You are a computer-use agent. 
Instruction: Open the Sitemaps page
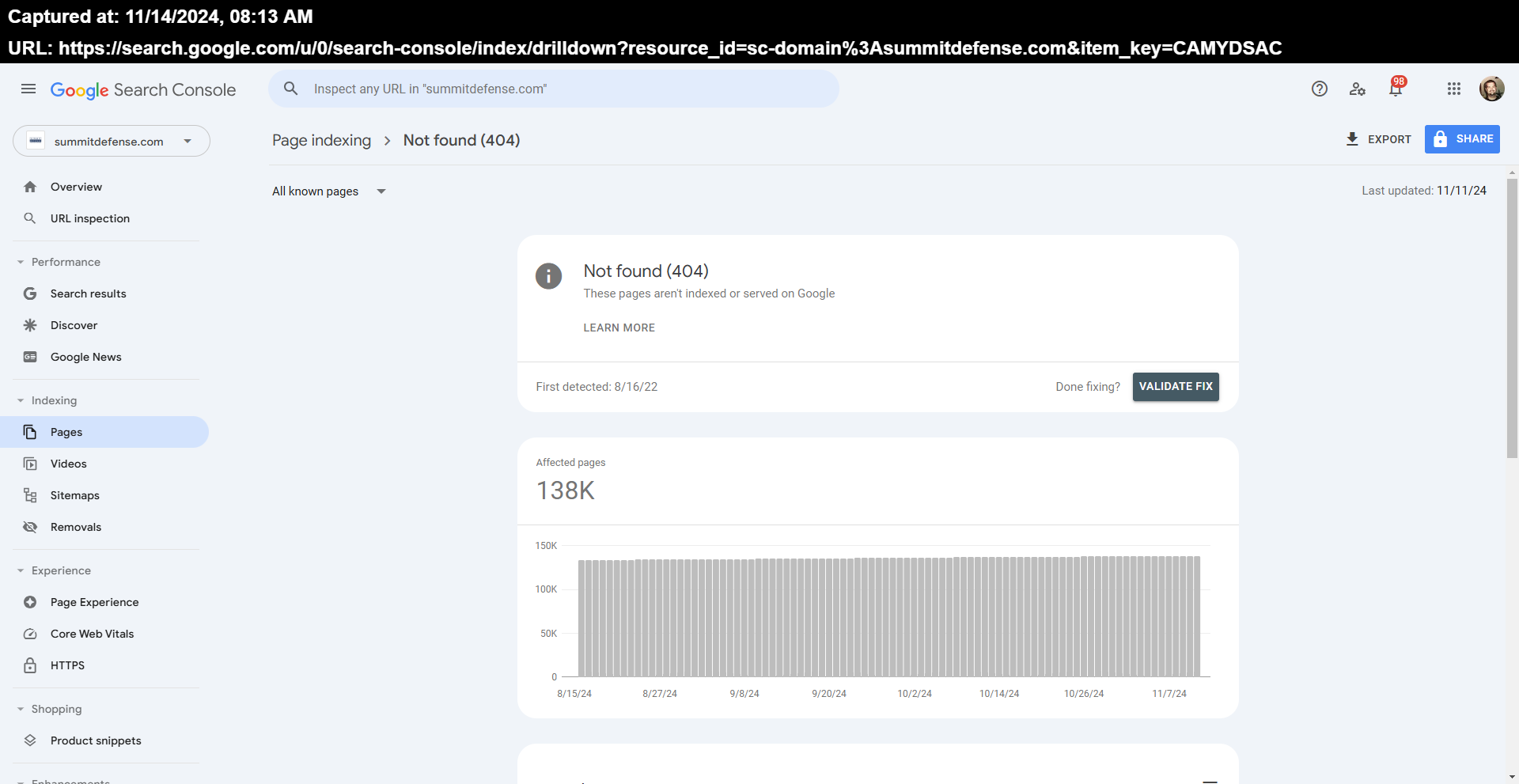104,495
